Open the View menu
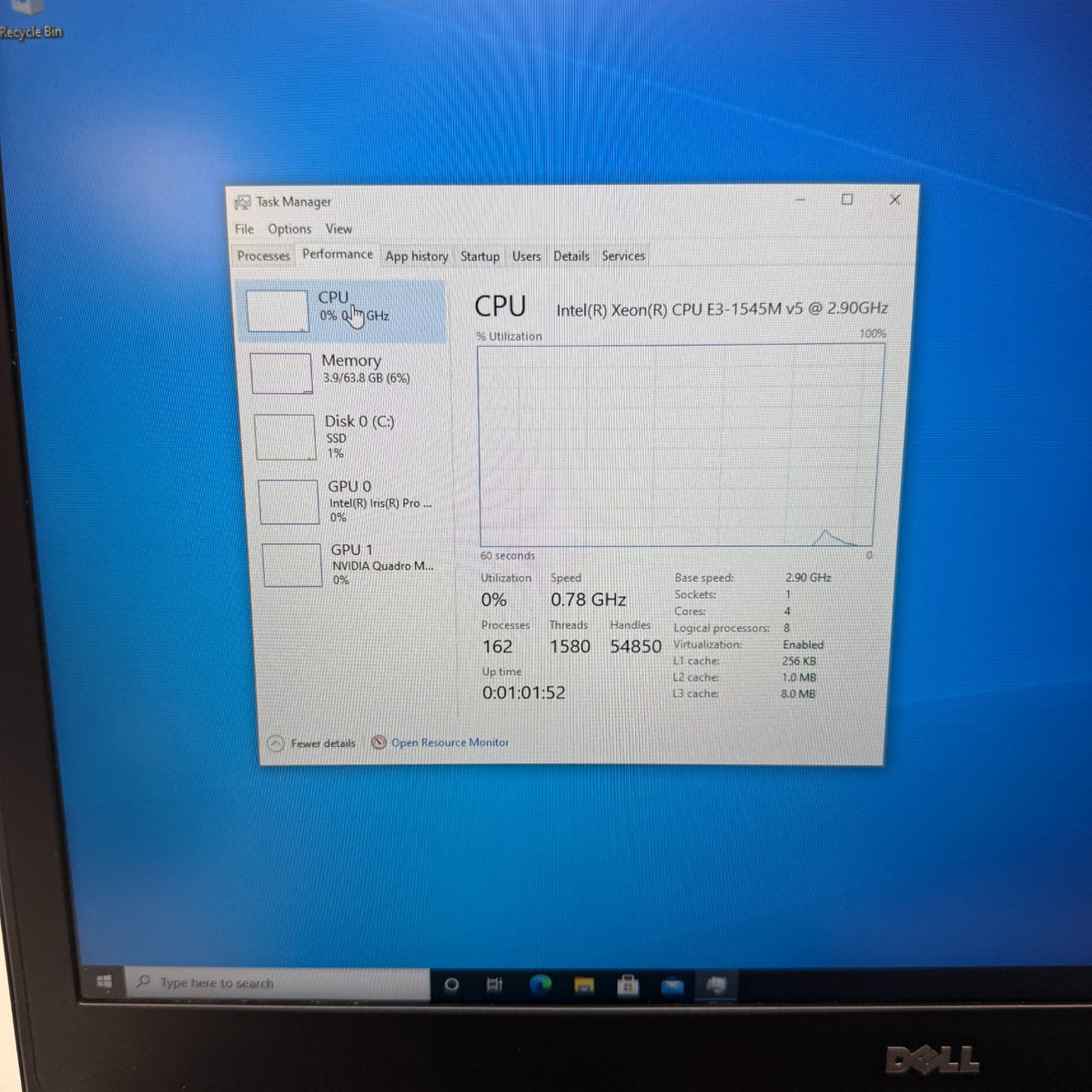Viewport: 1092px width, 1092px height. 339,229
